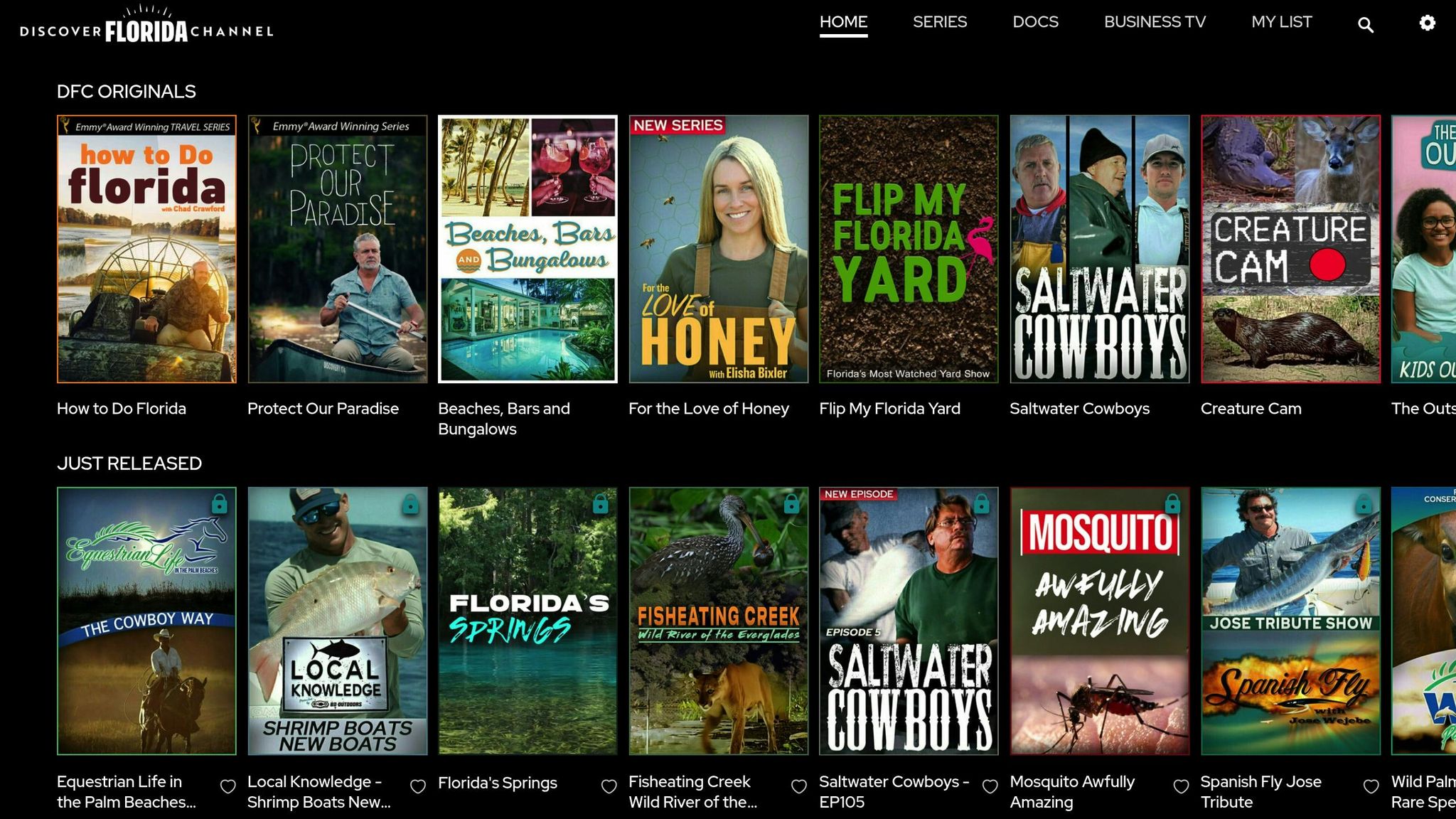Go to BUSINESS TV section

coord(1155,22)
